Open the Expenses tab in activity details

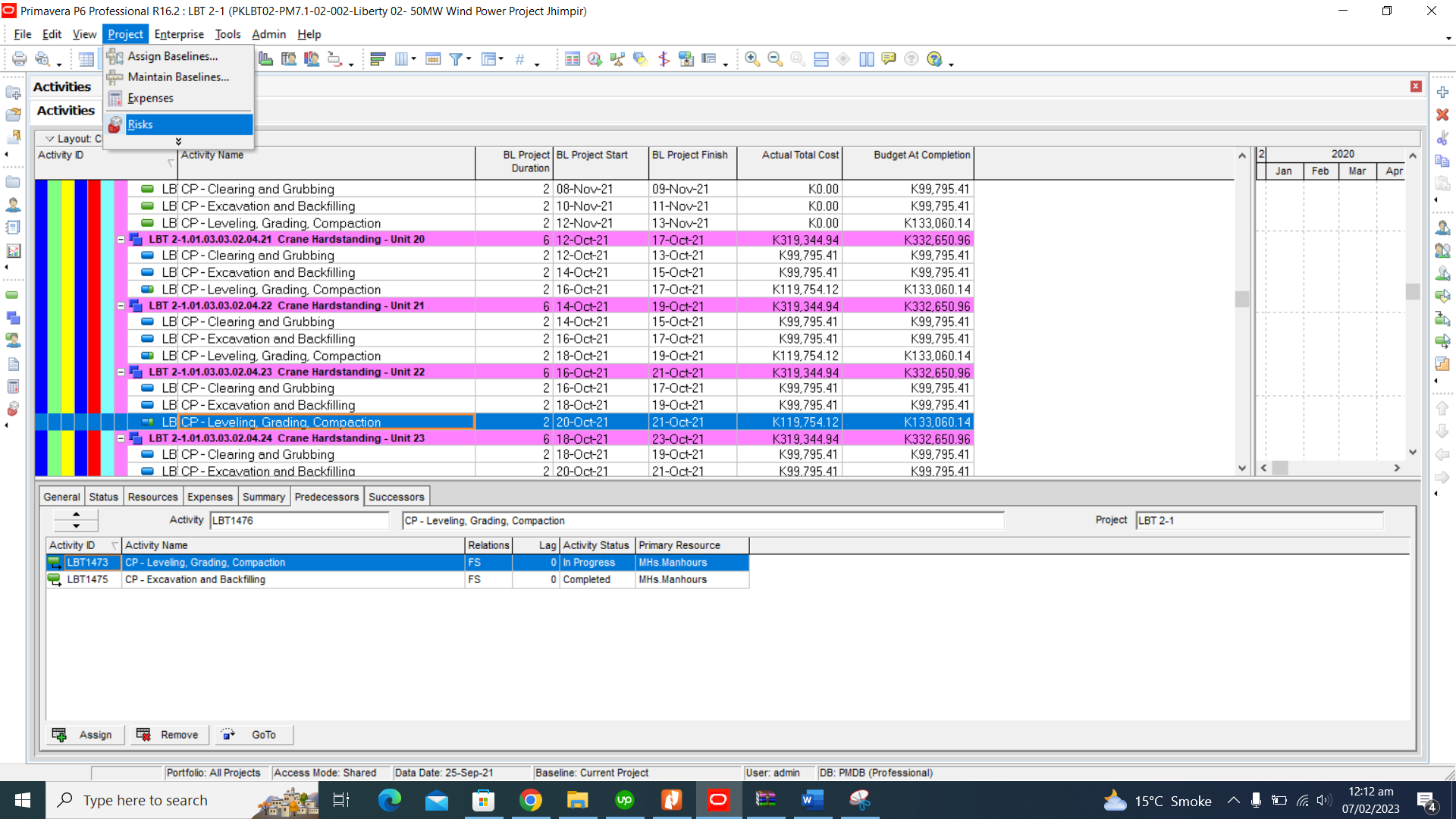pos(210,496)
